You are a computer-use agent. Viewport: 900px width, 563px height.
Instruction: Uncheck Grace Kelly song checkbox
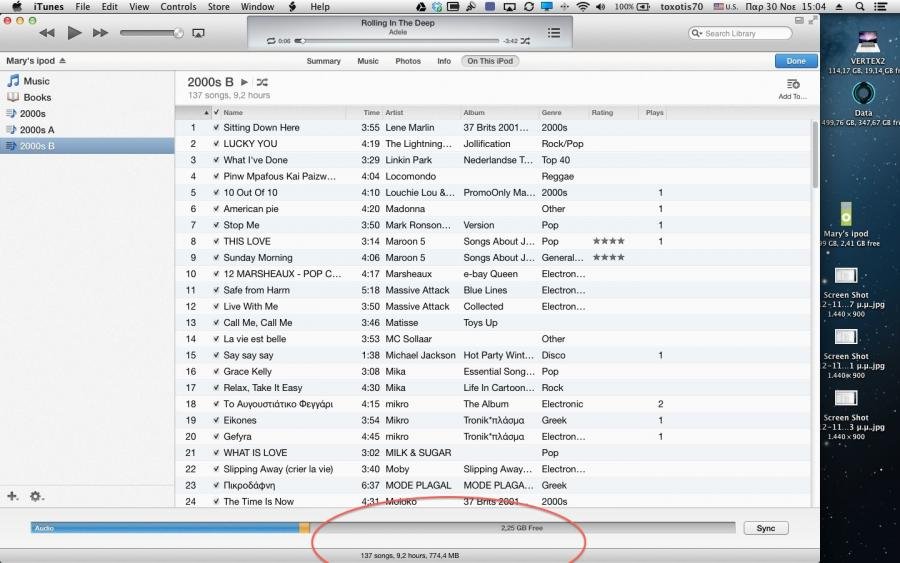(x=216, y=371)
